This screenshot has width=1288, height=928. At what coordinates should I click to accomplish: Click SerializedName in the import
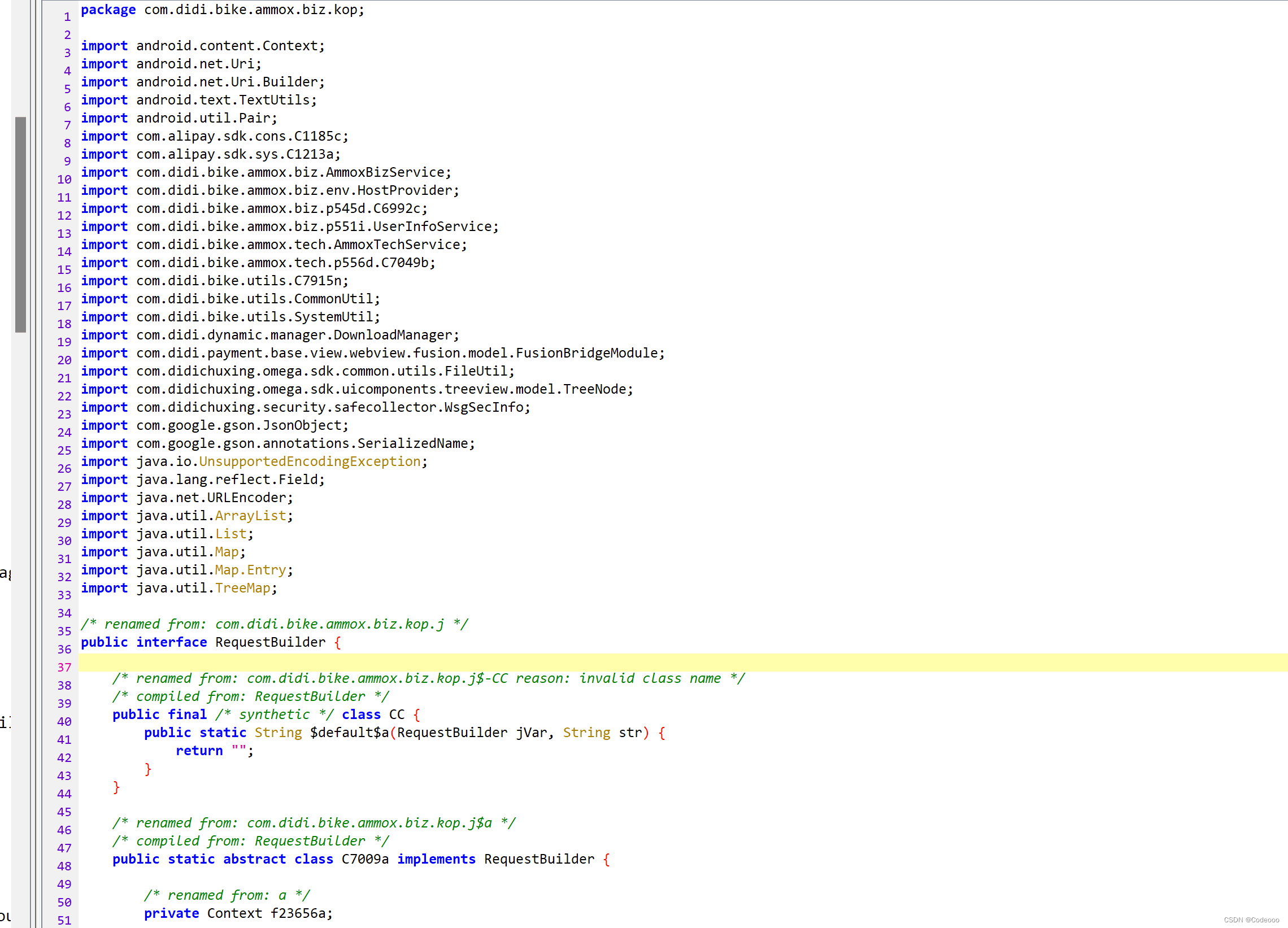click(412, 443)
